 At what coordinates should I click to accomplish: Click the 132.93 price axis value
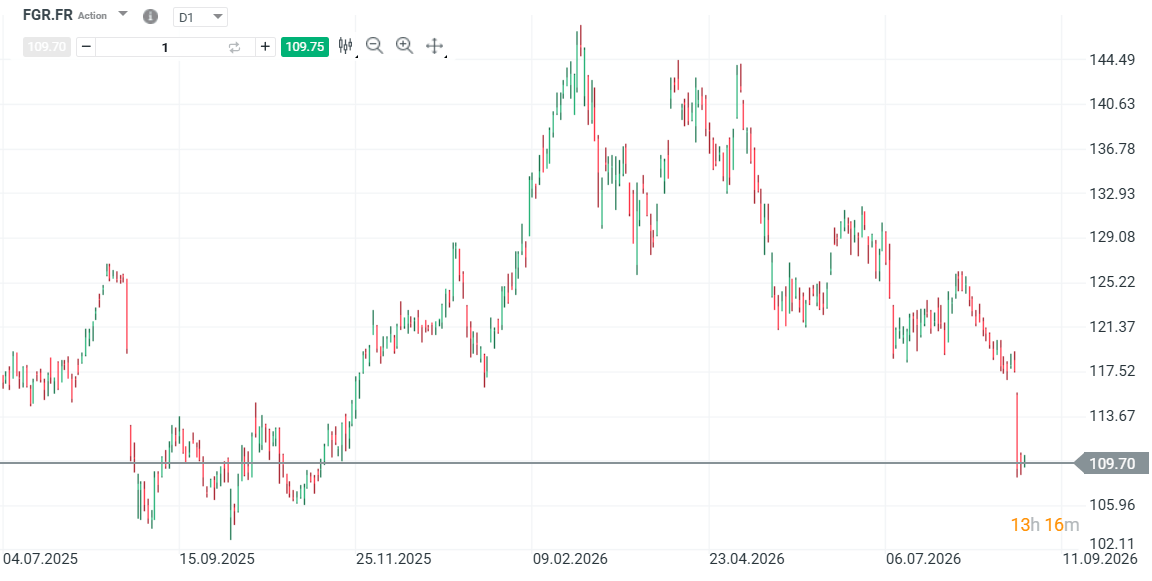tap(1112, 193)
